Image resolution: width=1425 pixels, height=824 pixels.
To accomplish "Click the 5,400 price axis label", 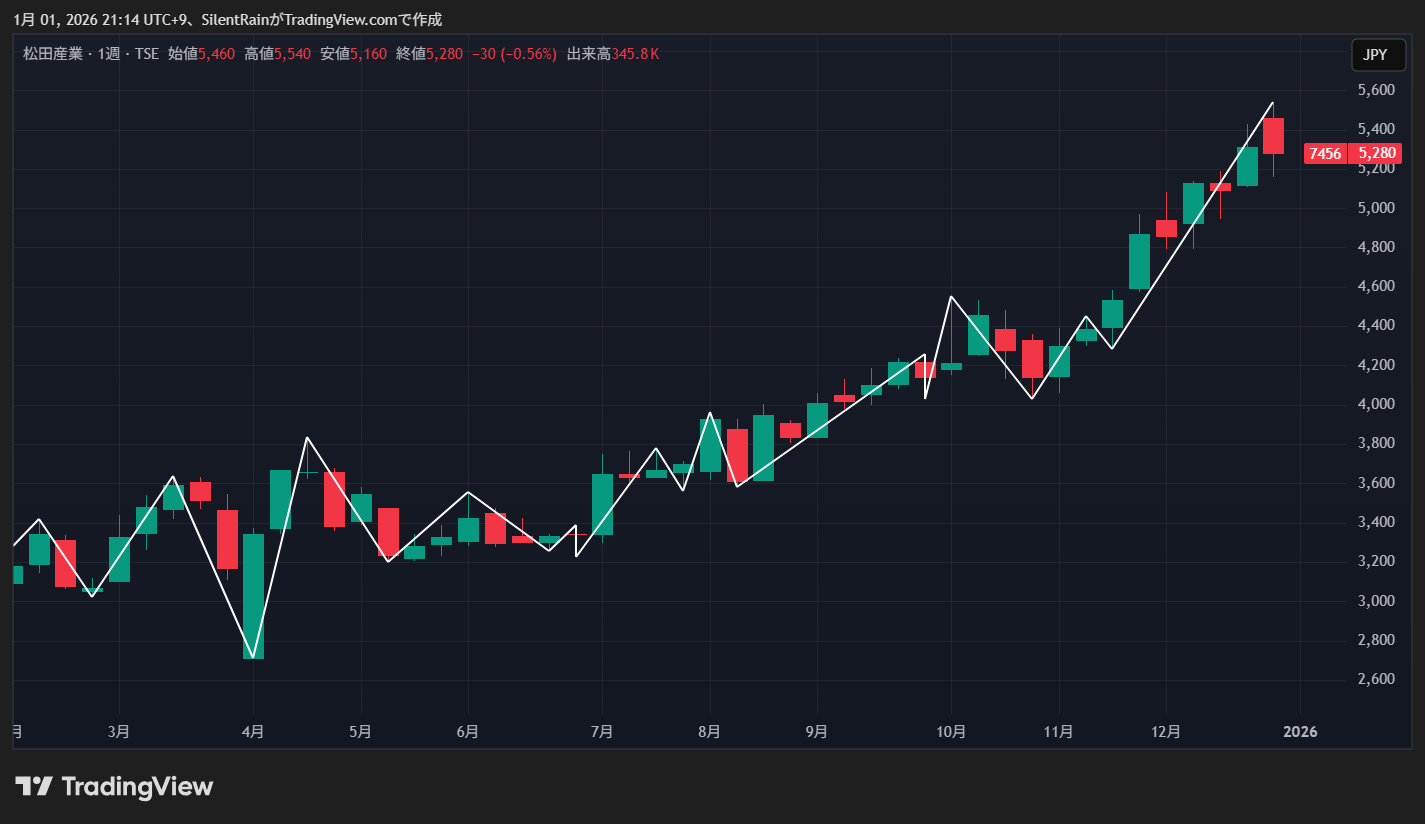I will coord(1375,129).
